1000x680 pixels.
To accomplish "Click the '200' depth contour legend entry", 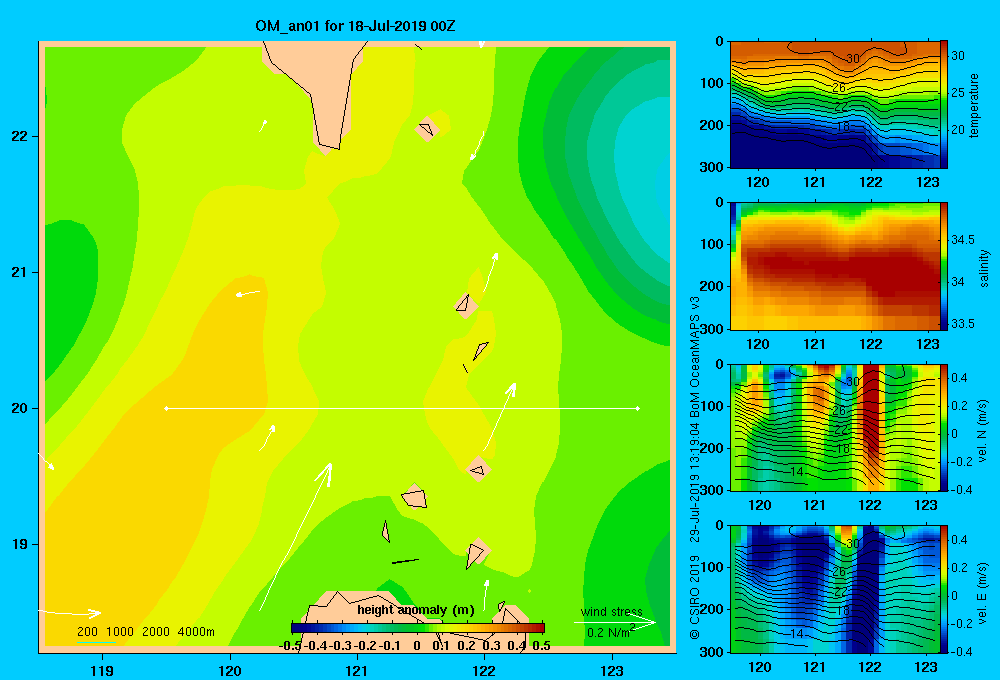I will point(87,632).
